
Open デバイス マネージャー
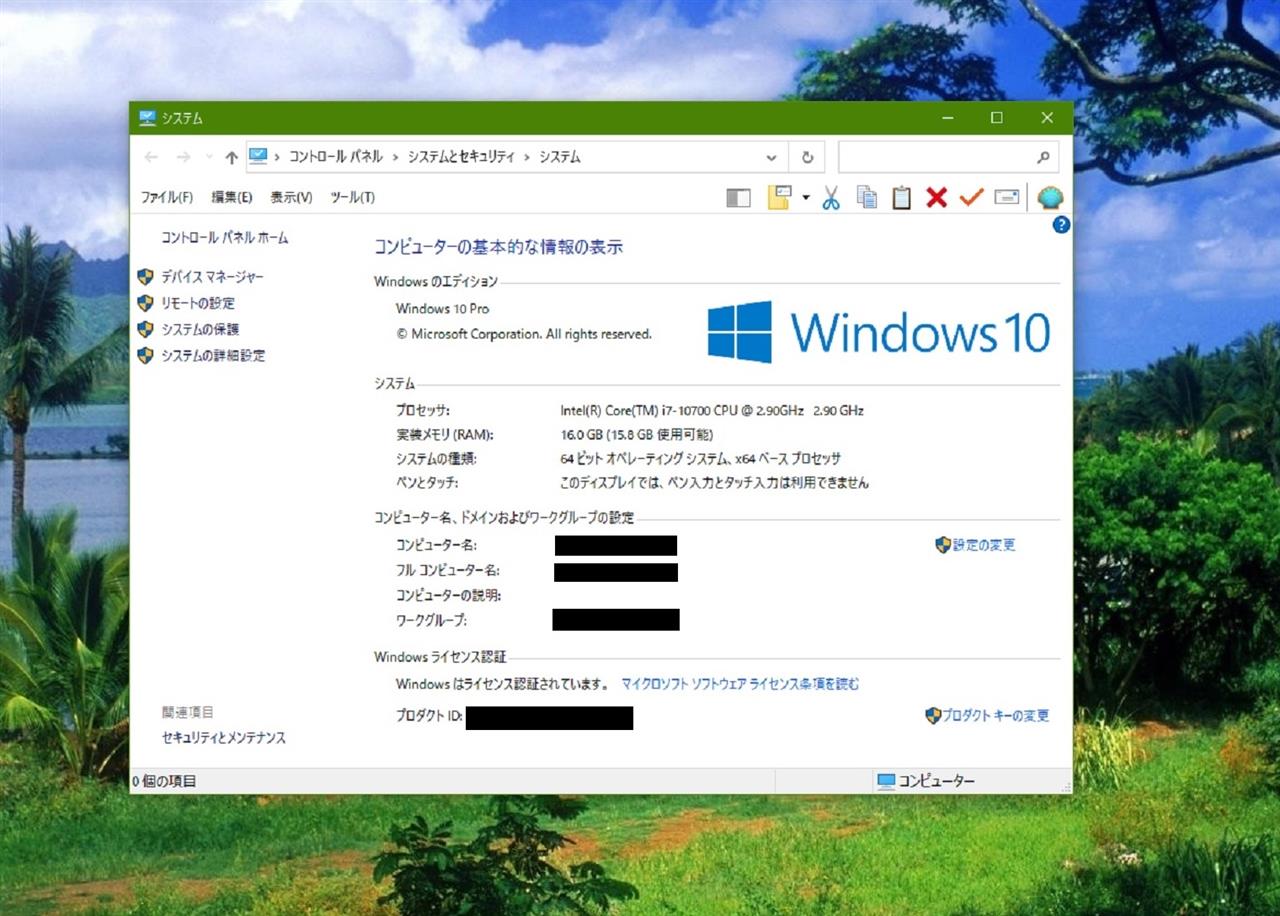(x=213, y=277)
